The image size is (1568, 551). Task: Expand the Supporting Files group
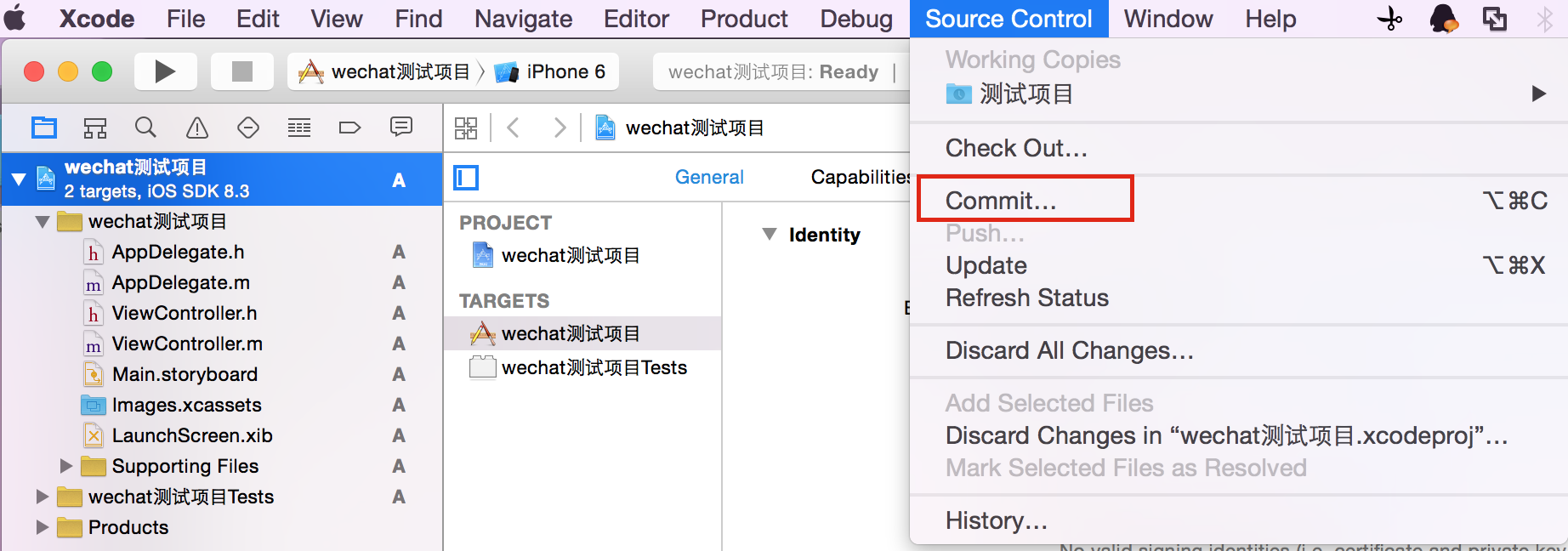click(66, 466)
